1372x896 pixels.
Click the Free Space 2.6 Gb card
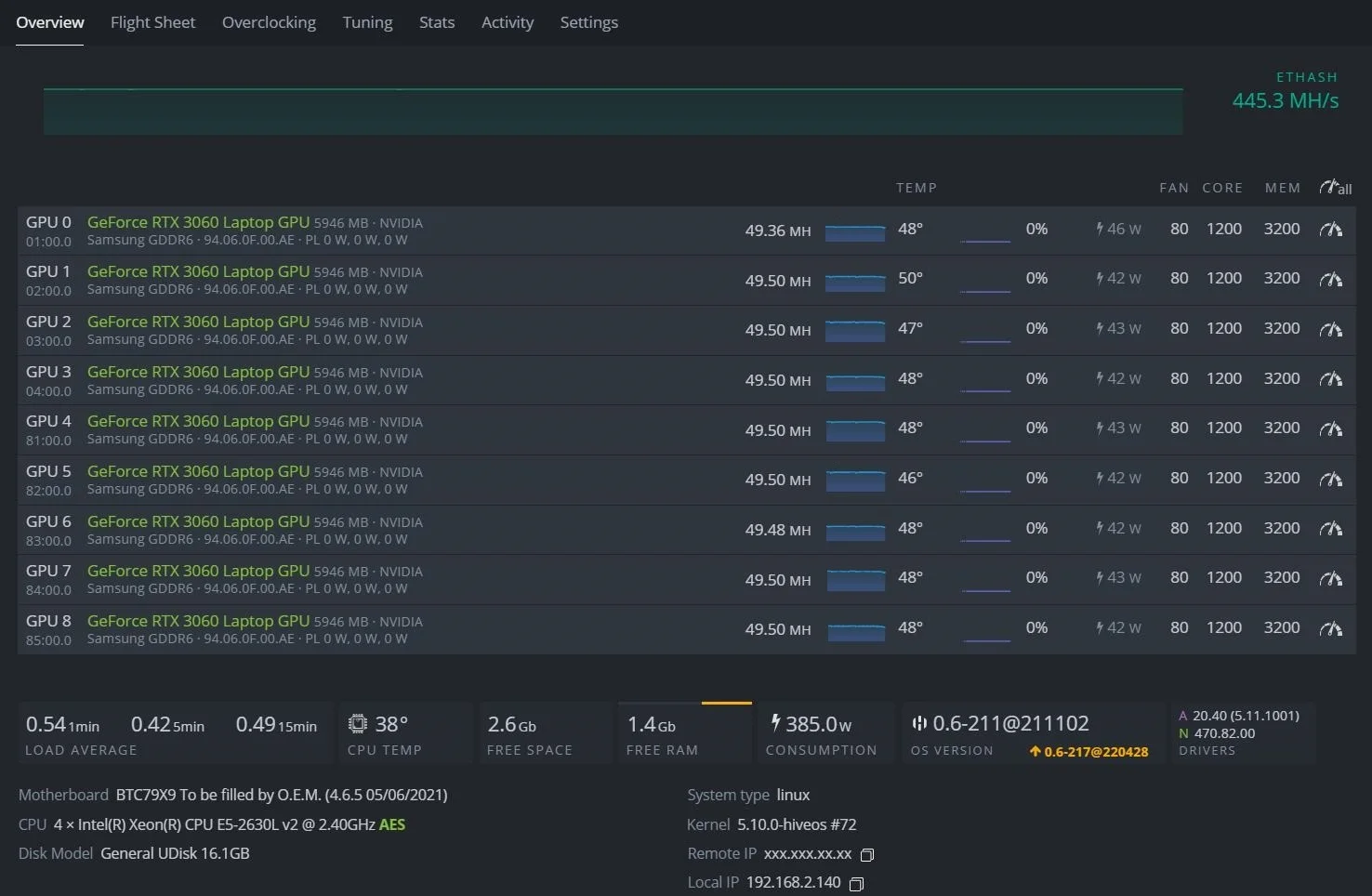[546, 733]
